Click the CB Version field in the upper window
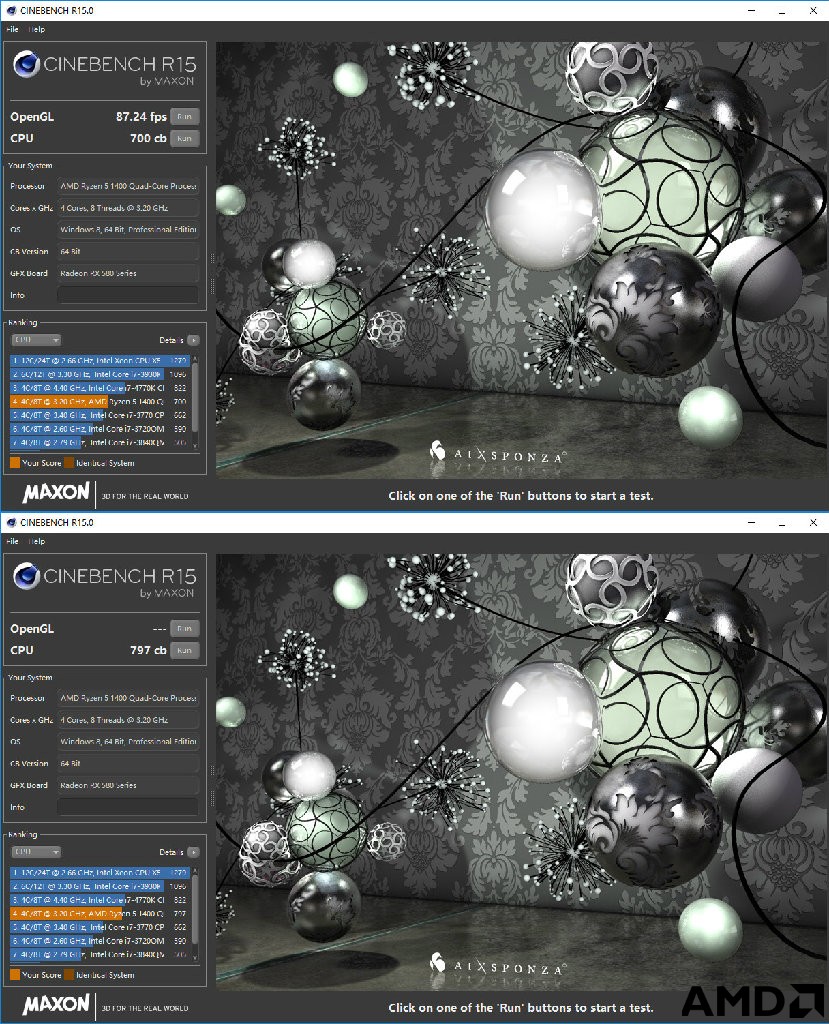 128,251
